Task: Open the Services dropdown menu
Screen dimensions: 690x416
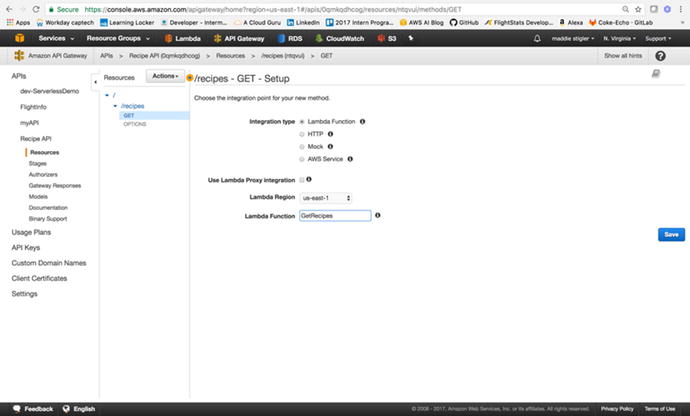Action: tap(56, 39)
